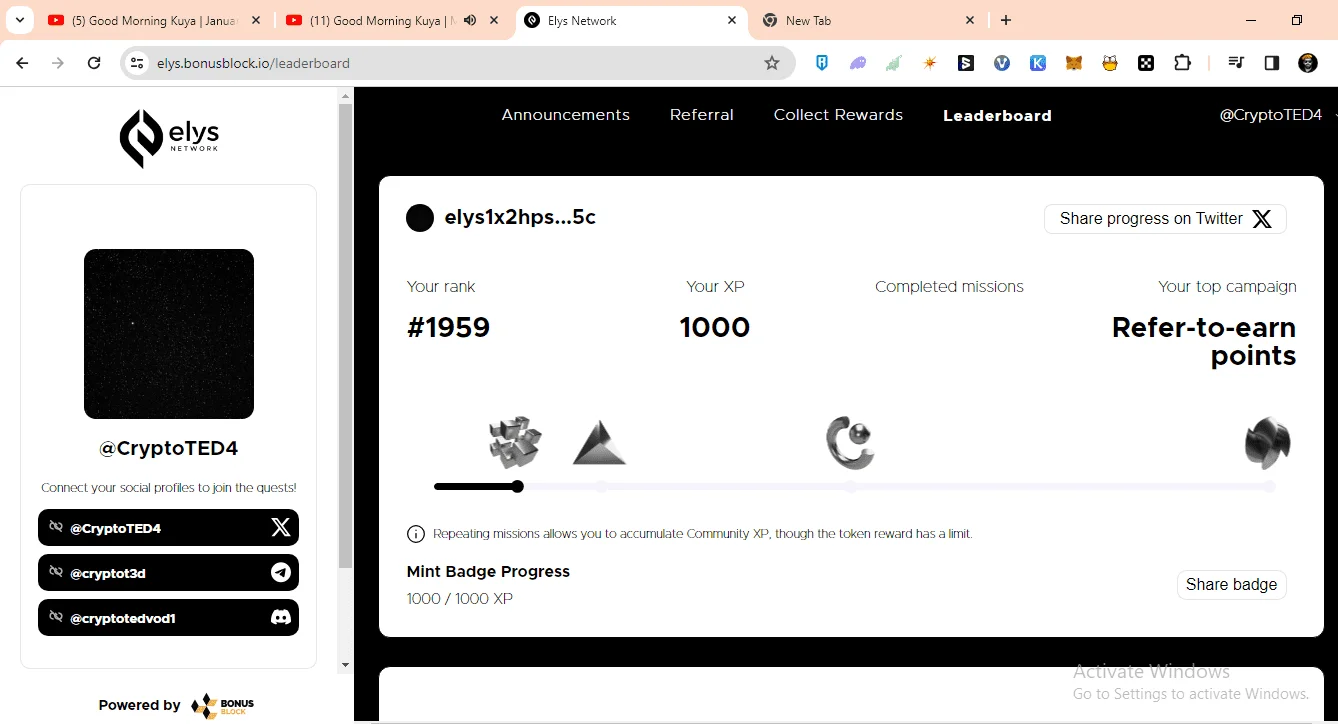Close the Elys Network tab
This screenshot has width=1338, height=724.
[x=732, y=20]
